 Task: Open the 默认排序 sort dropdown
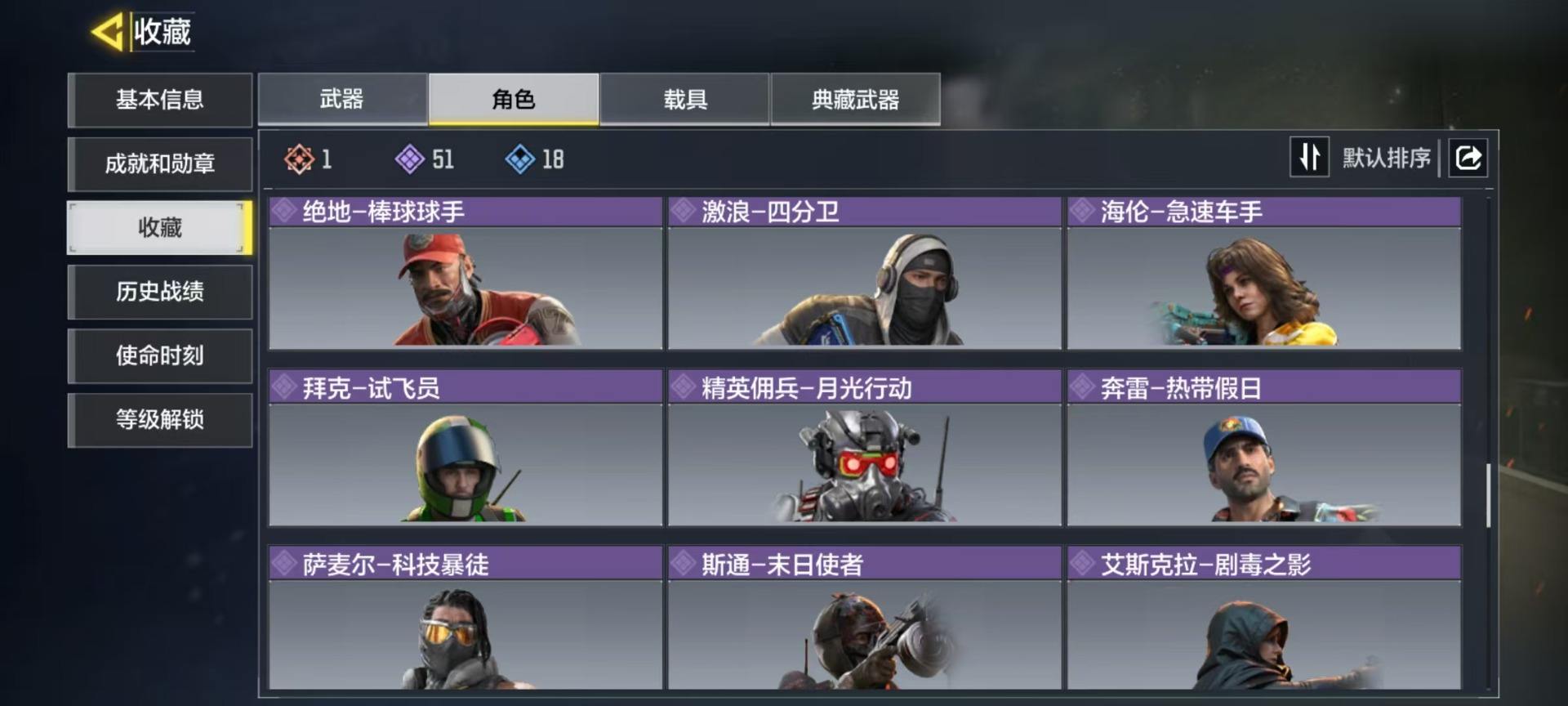coord(1386,158)
